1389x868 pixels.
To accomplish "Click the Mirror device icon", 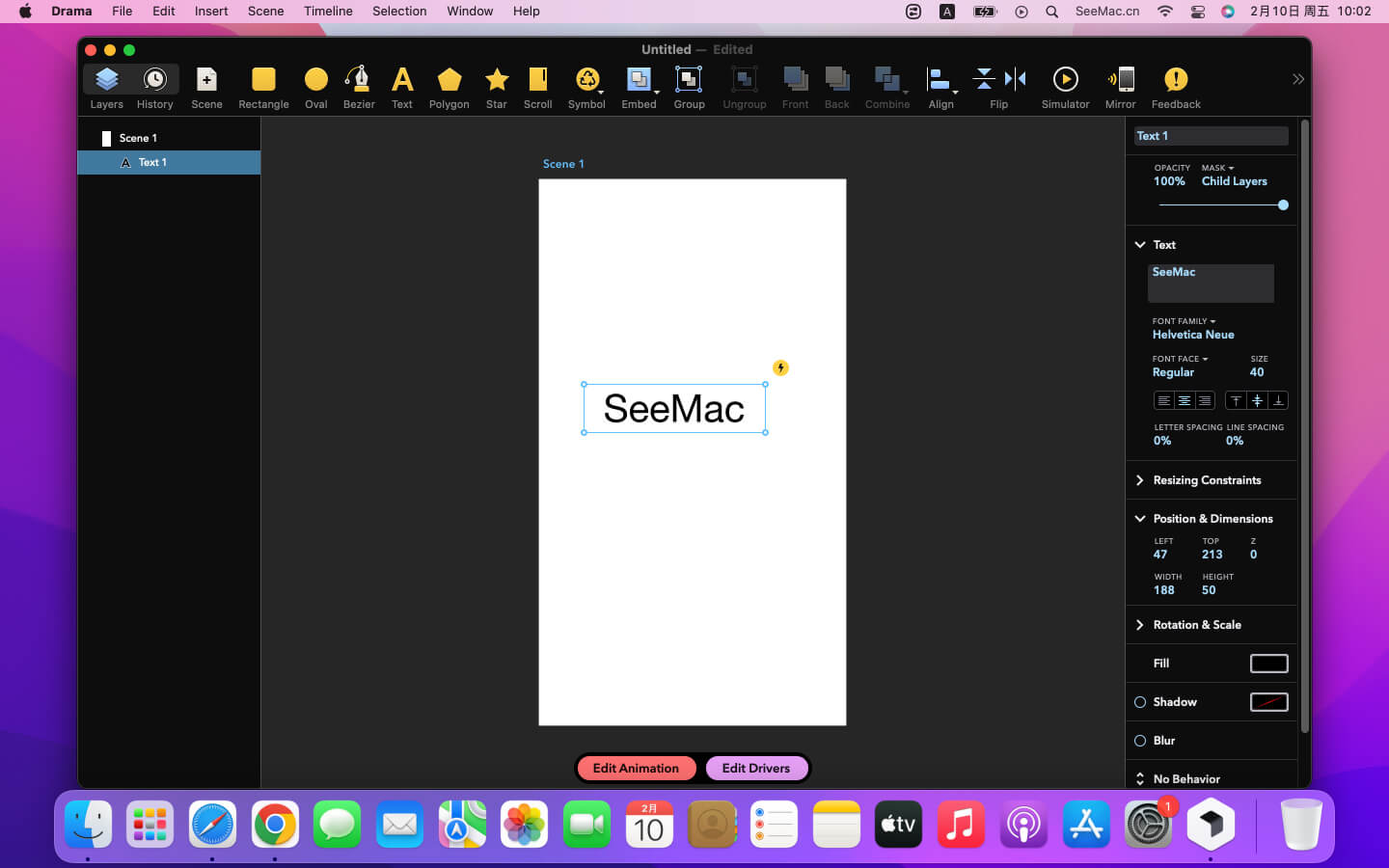I will pos(1120,87).
